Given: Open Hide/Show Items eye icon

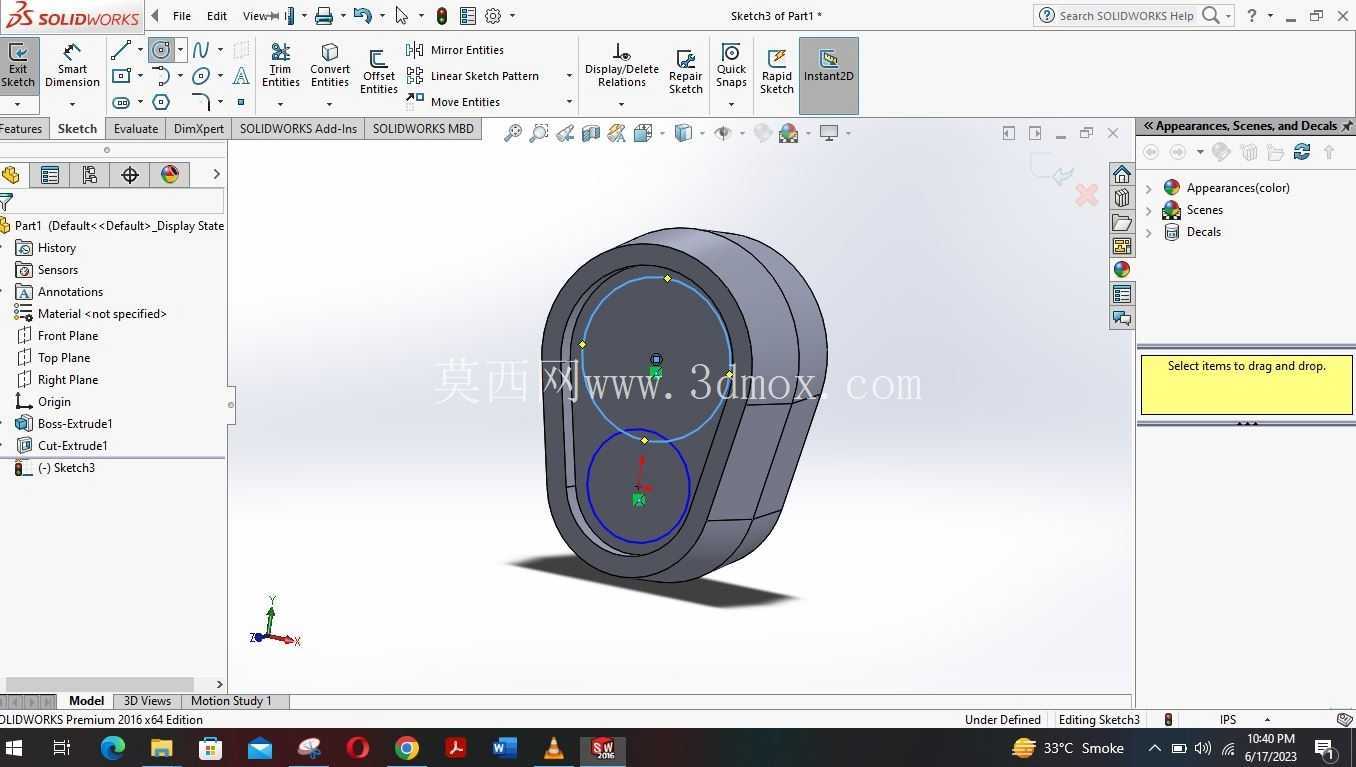Looking at the screenshot, I should (723, 133).
